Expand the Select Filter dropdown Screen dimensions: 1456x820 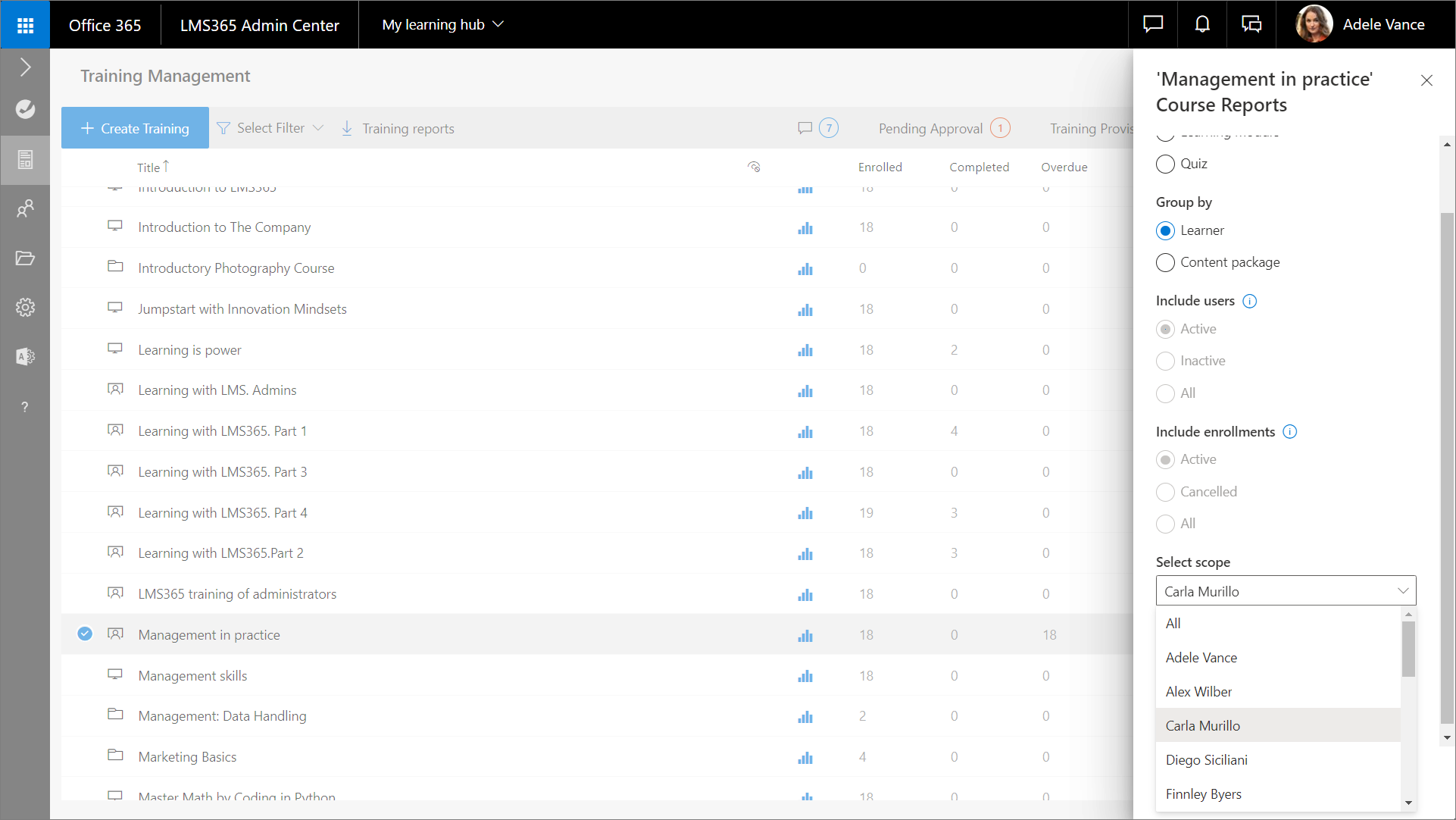point(270,128)
